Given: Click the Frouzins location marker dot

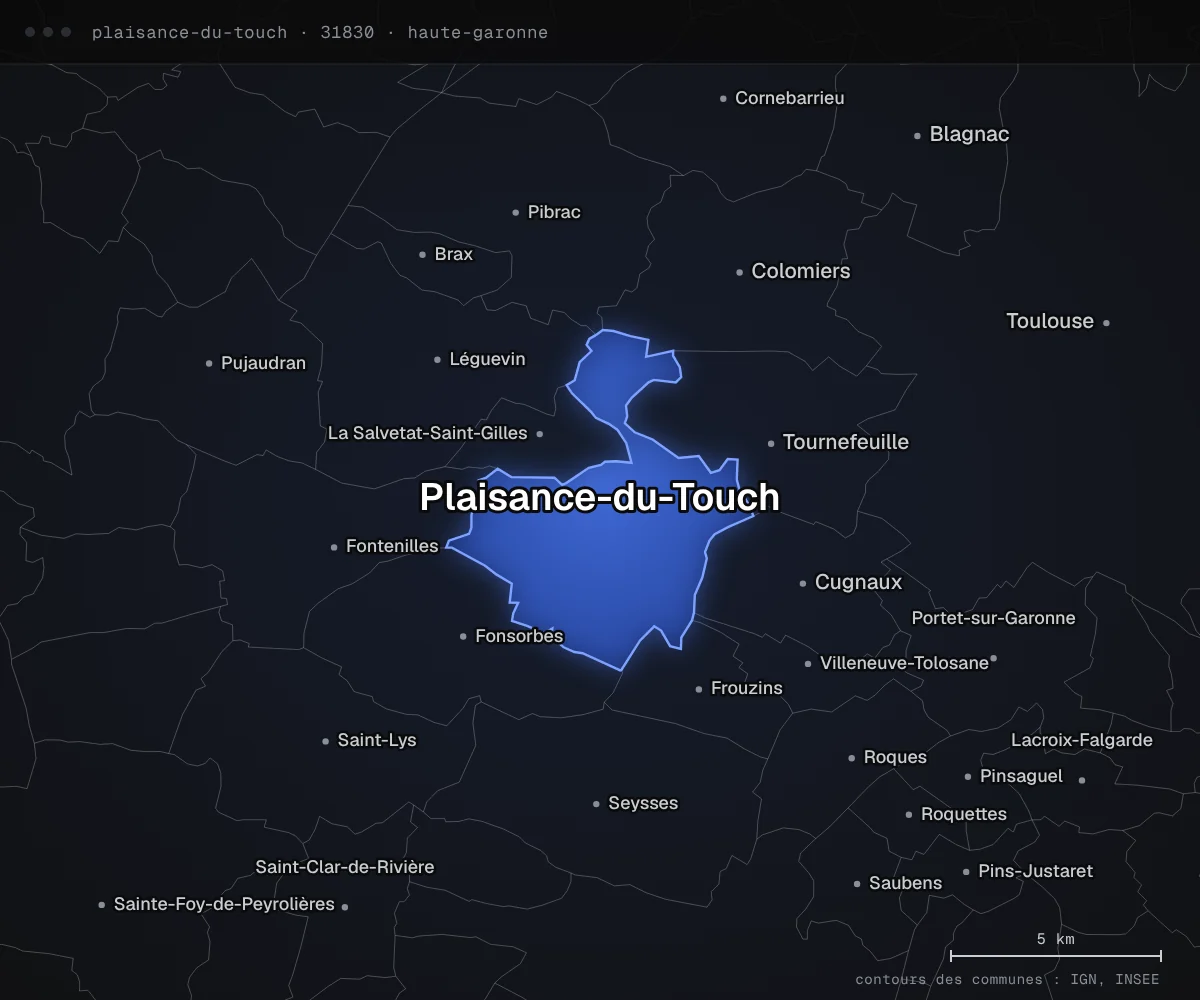Looking at the screenshot, I should pyautogui.click(x=699, y=689).
